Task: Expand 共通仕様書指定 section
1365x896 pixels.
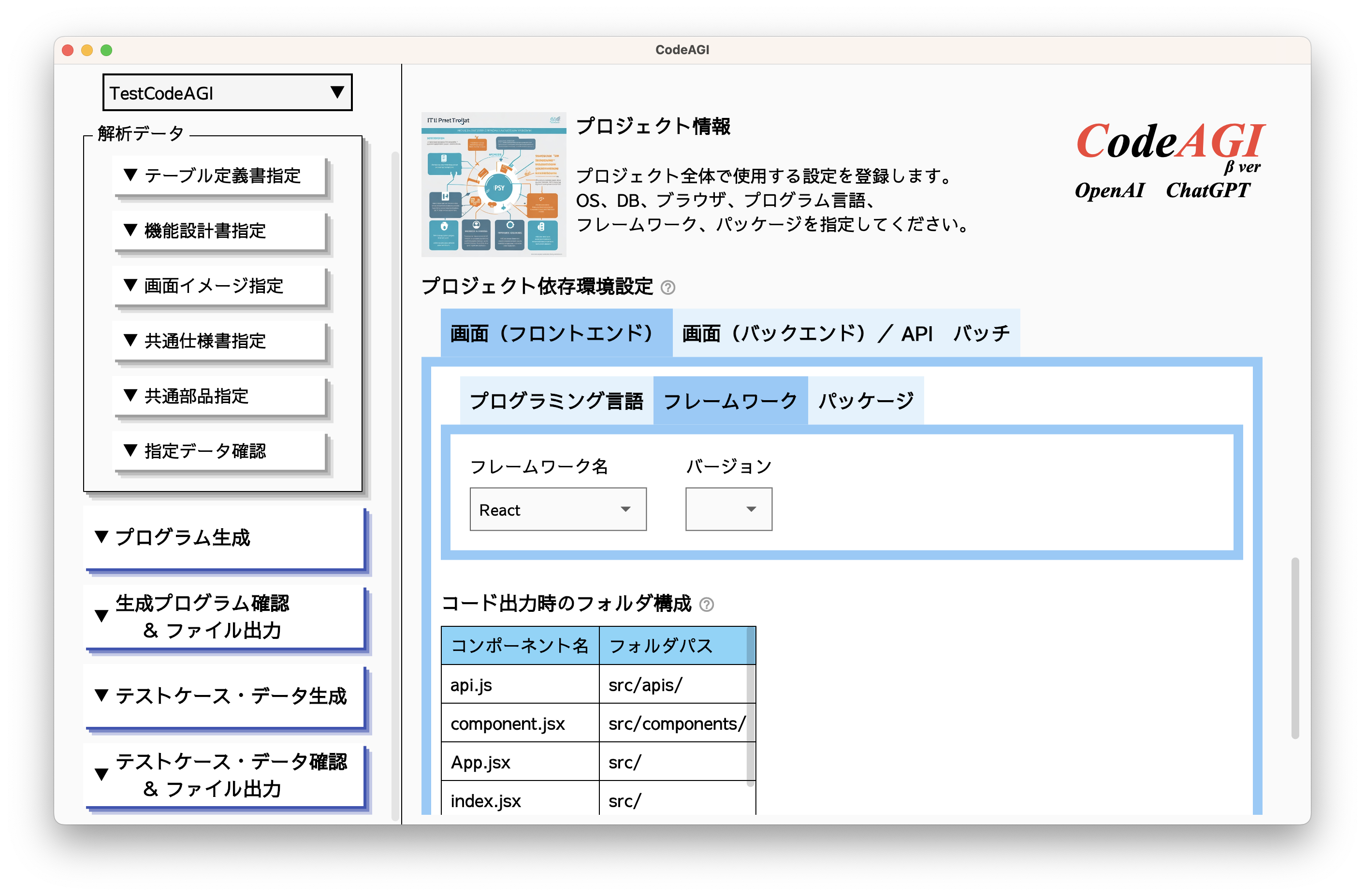Action: click(x=221, y=341)
